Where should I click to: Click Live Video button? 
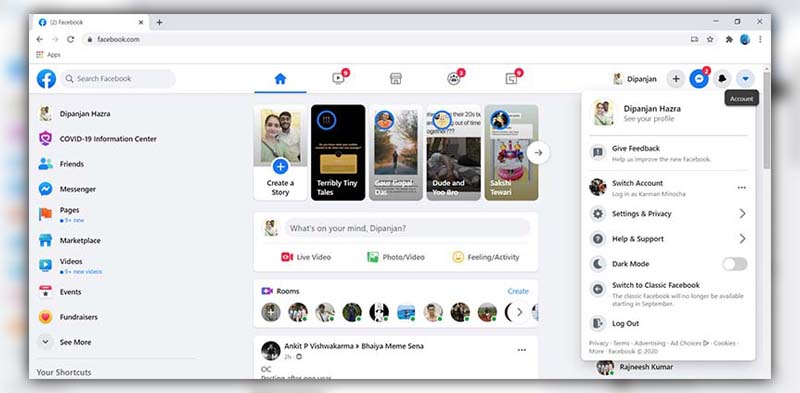[306, 257]
